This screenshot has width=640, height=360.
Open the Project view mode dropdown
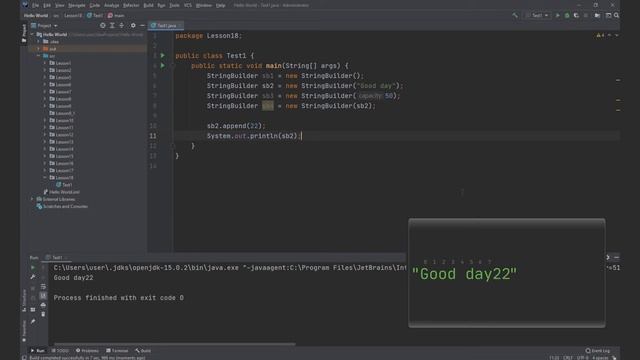pos(44,25)
